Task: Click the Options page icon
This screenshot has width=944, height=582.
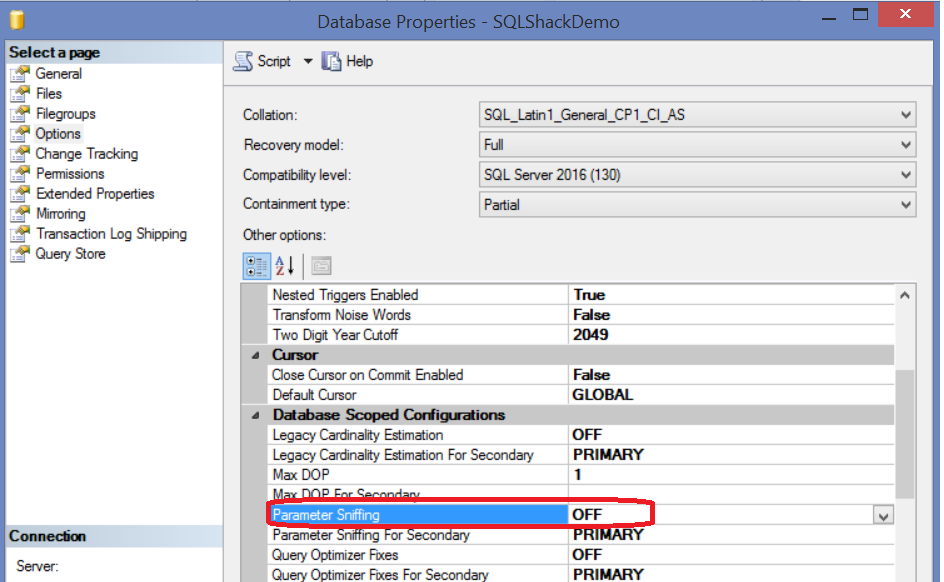Action: coord(19,133)
